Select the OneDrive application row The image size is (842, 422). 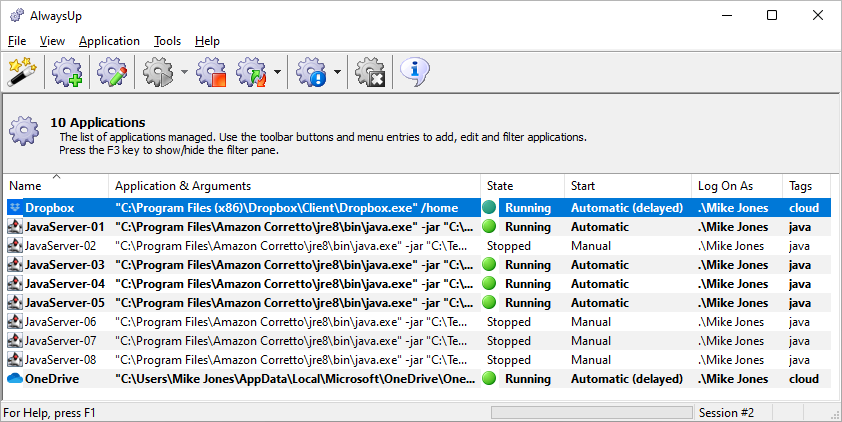tap(418, 379)
